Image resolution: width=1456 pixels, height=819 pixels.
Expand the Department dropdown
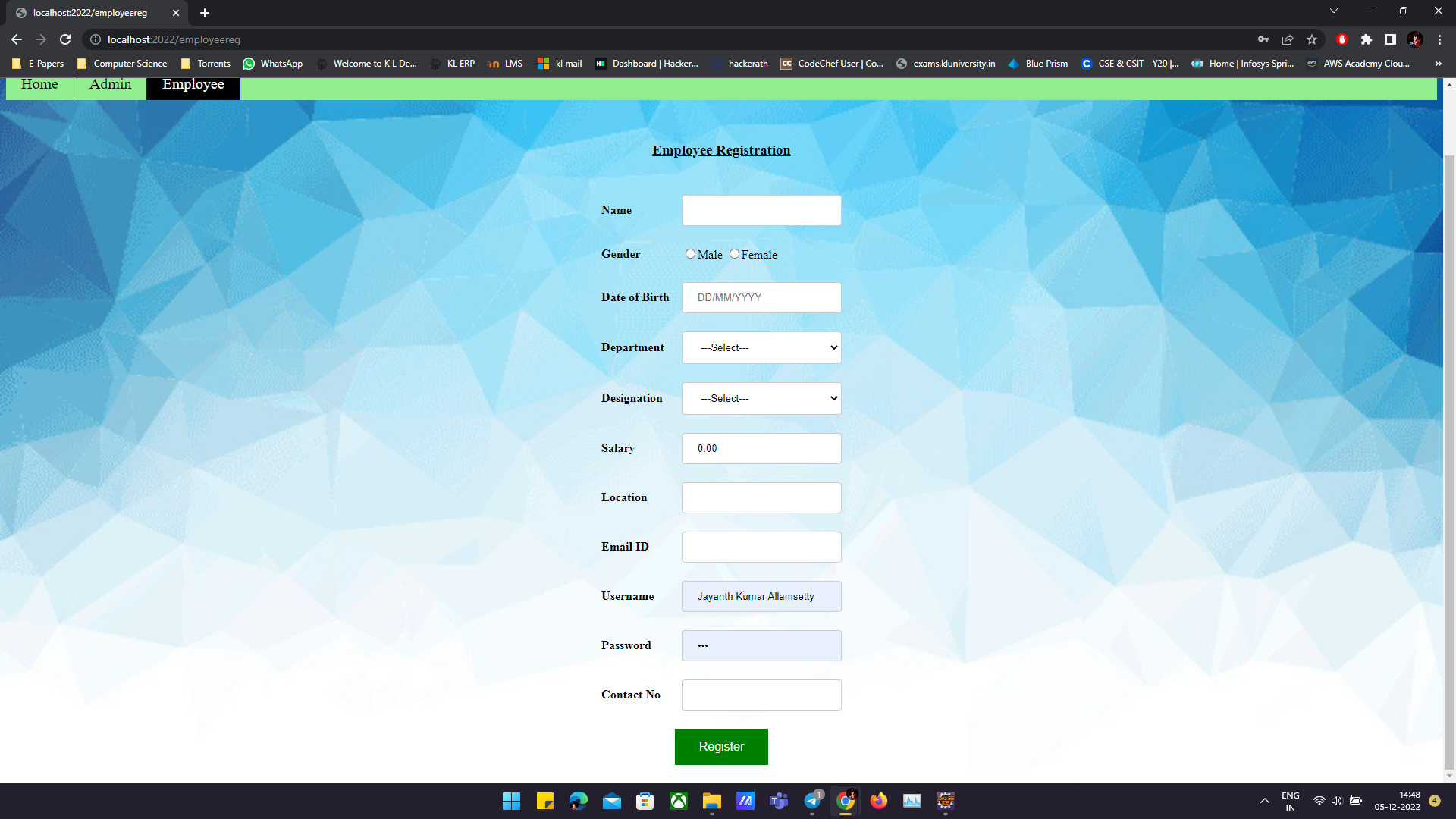tap(761, 347)
